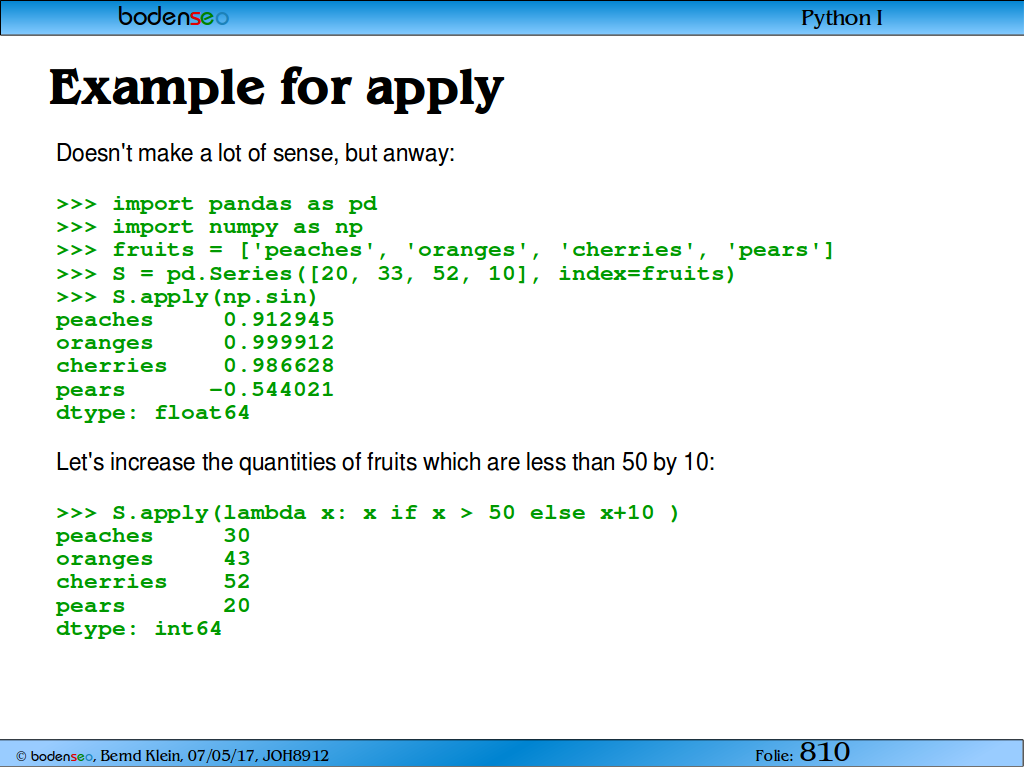Image resolution: width=1024 pixels, height=768 pixels.
Task: Click the output value -0.544021 for pears
Action: pyautogui.click(x=272, y=389)
